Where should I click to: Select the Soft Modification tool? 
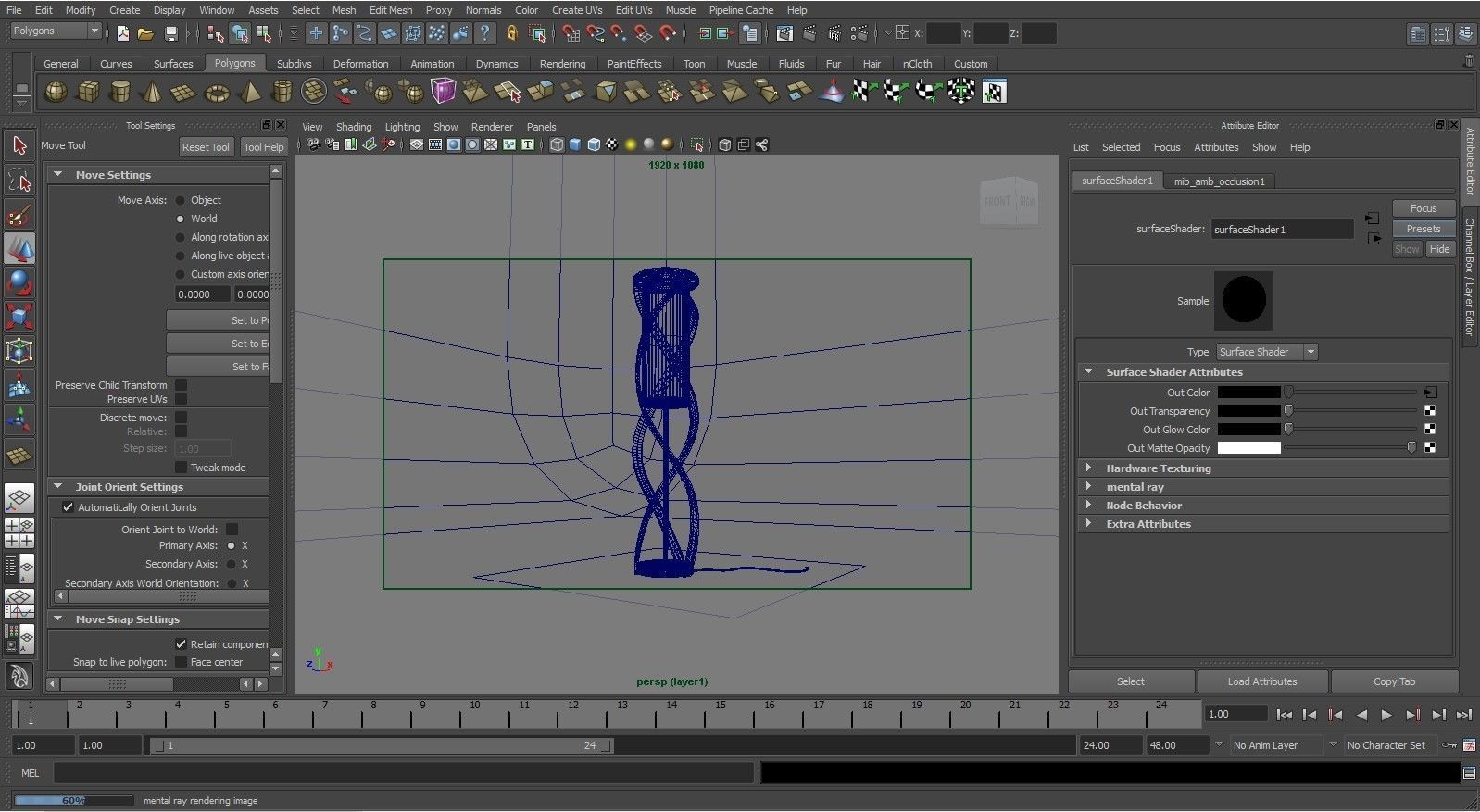[19, 386]
